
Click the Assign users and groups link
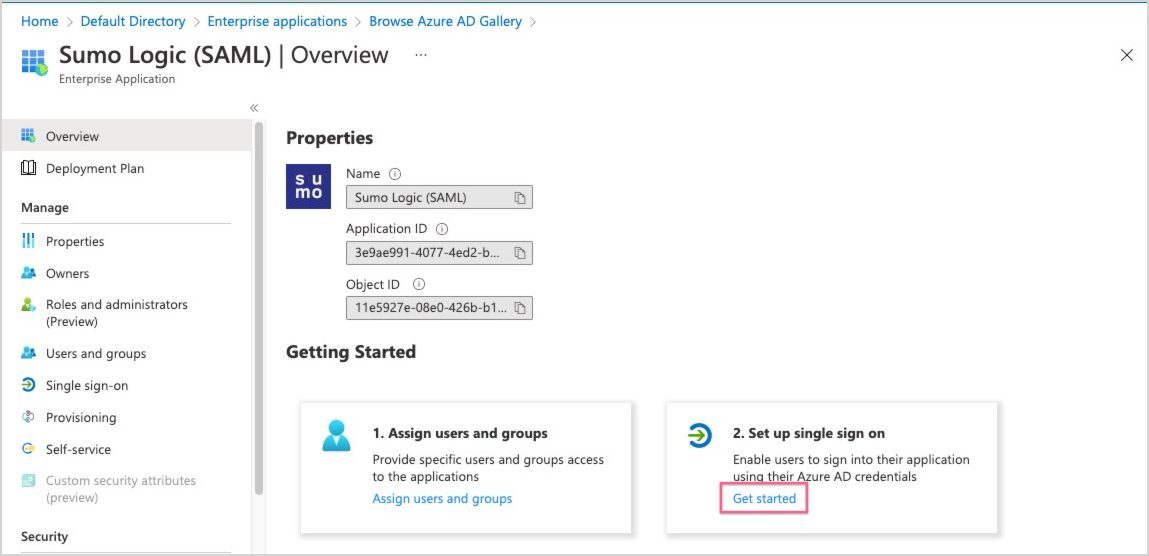click(x=442, y=498)
